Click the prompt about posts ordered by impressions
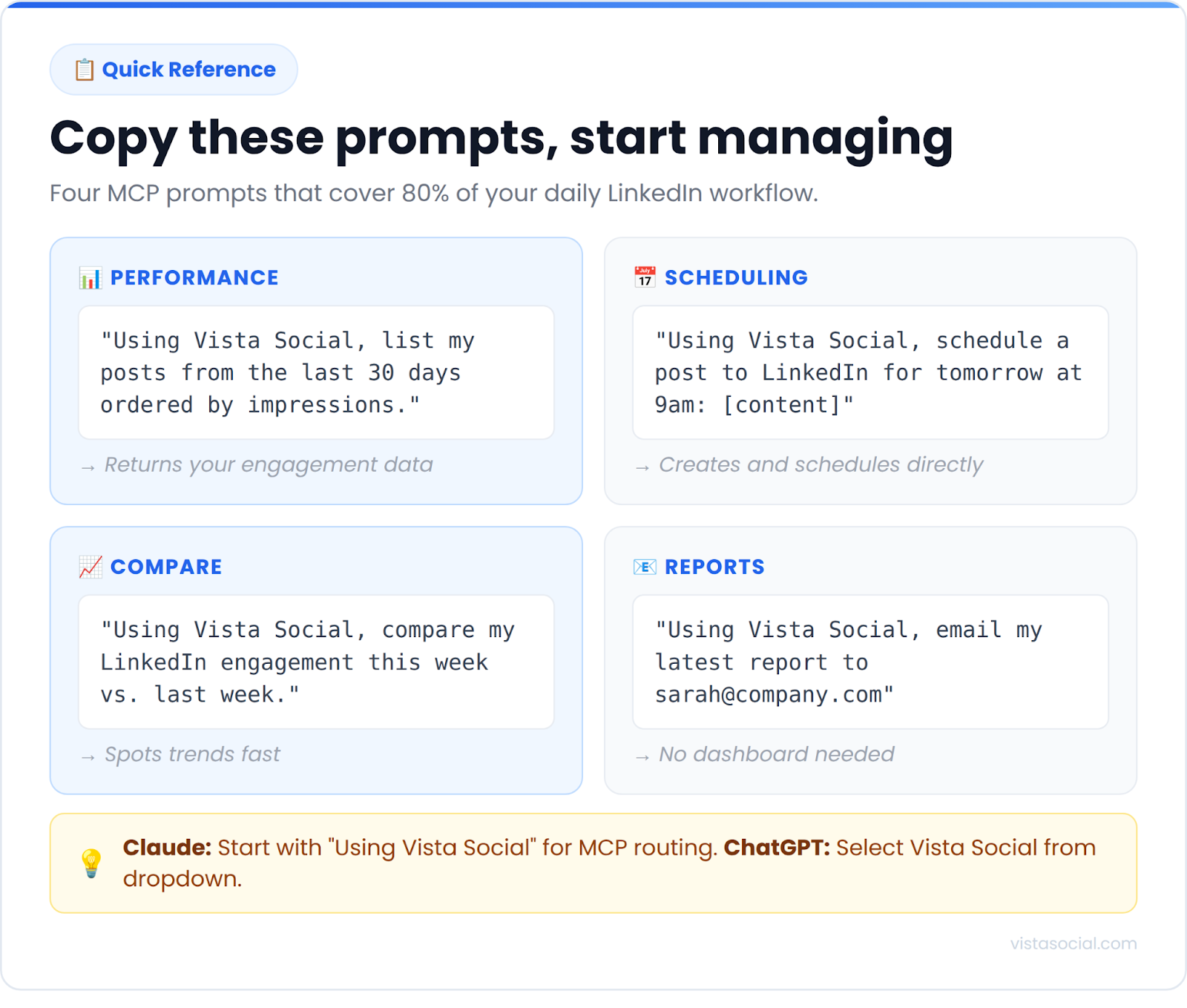The image size is (1187, 1008). tap(316, 372)
